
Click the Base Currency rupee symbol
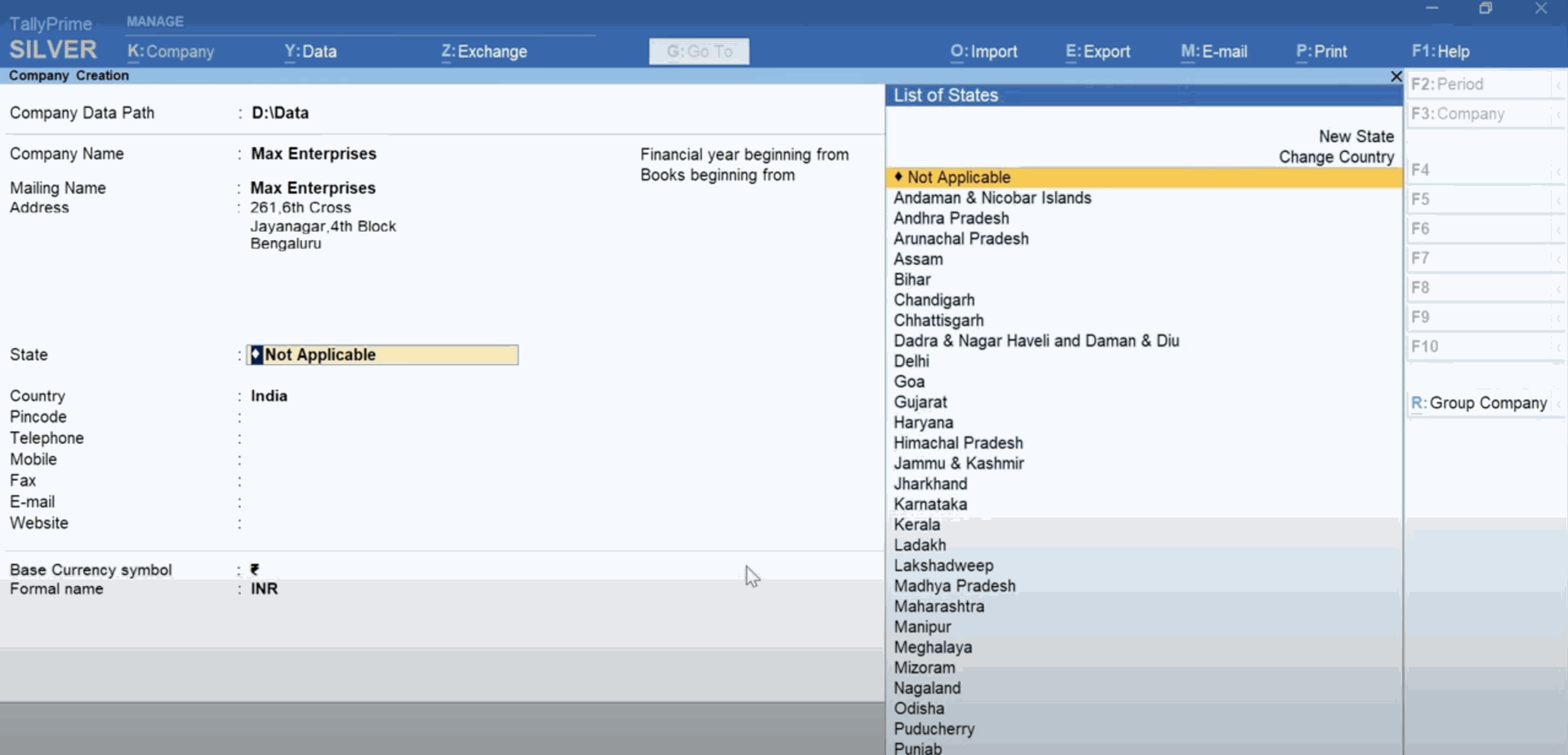[255, 569]
